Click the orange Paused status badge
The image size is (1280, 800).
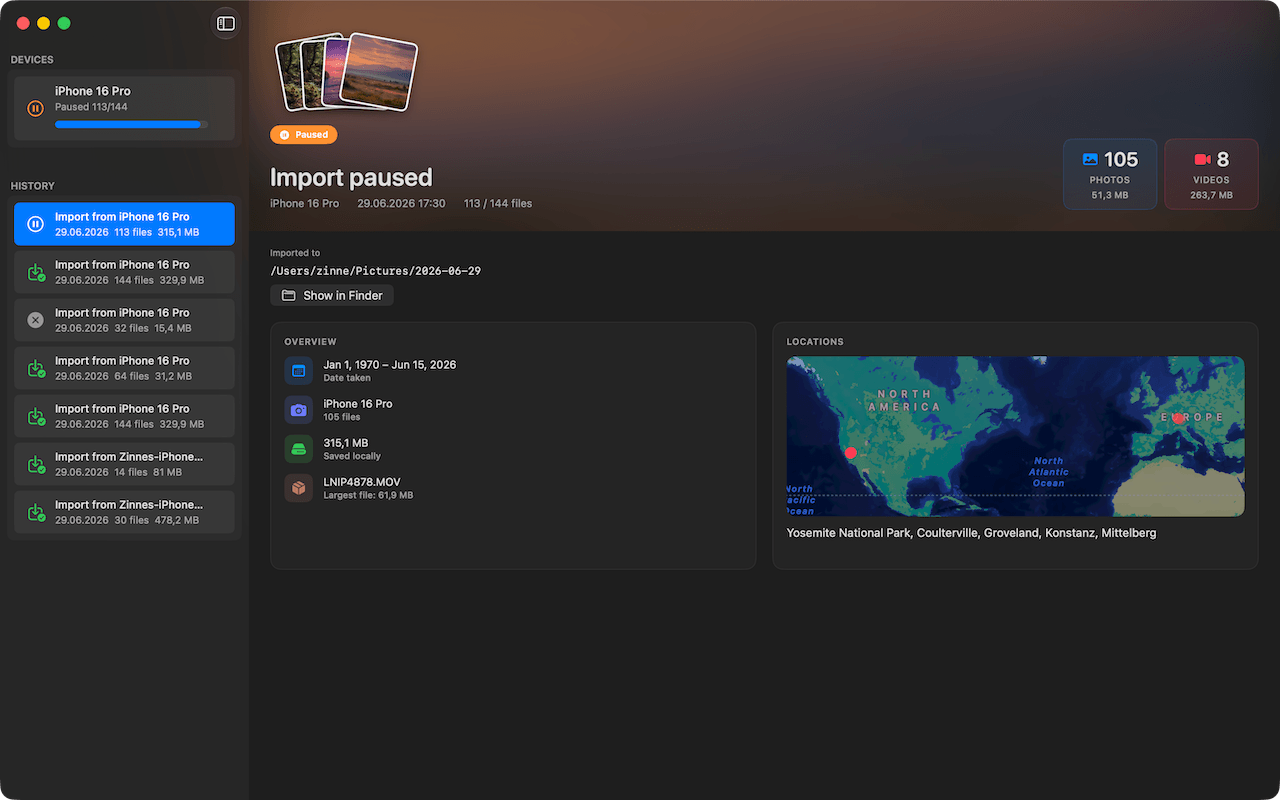tap(304, 134)
